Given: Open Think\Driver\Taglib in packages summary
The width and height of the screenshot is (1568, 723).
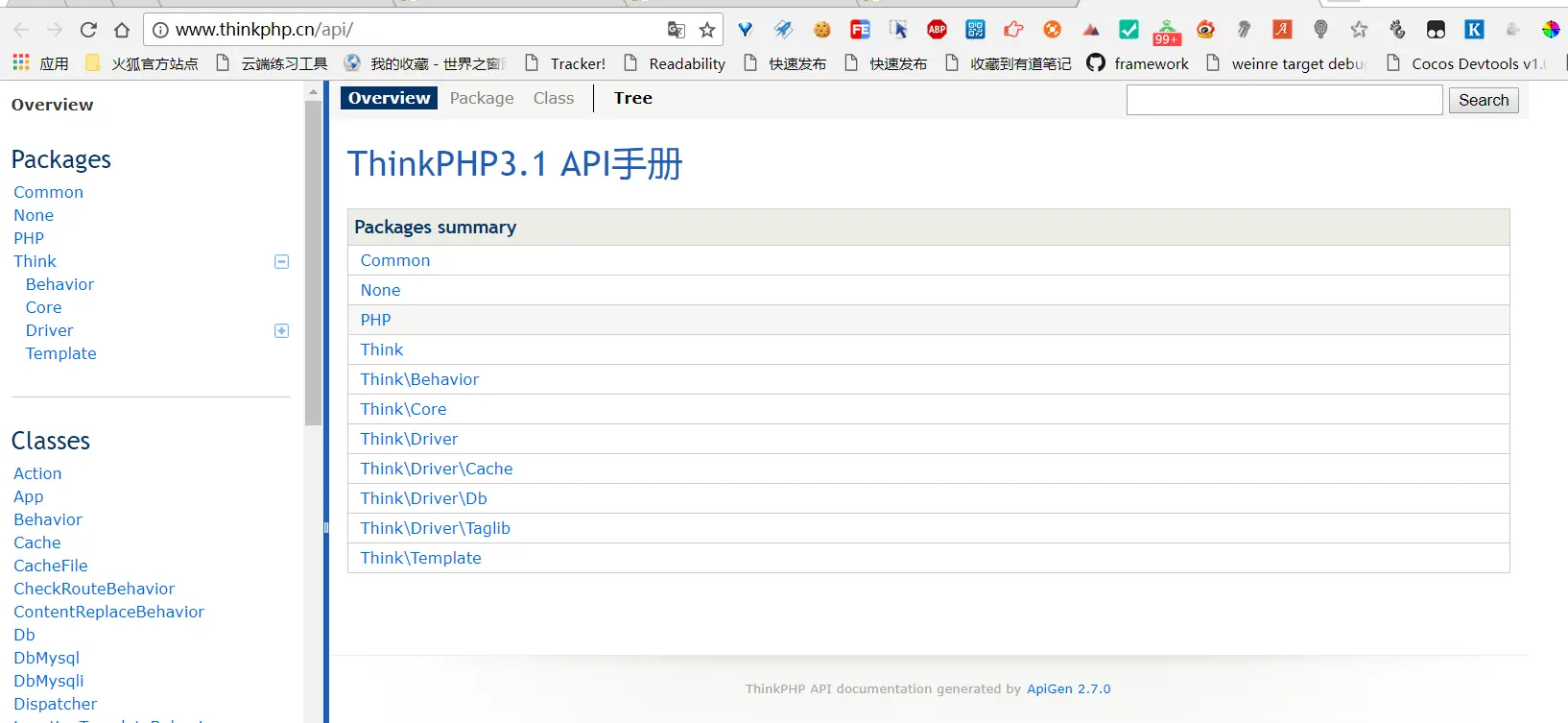Looking at the screenshot, I should click(x=435, y=528).
